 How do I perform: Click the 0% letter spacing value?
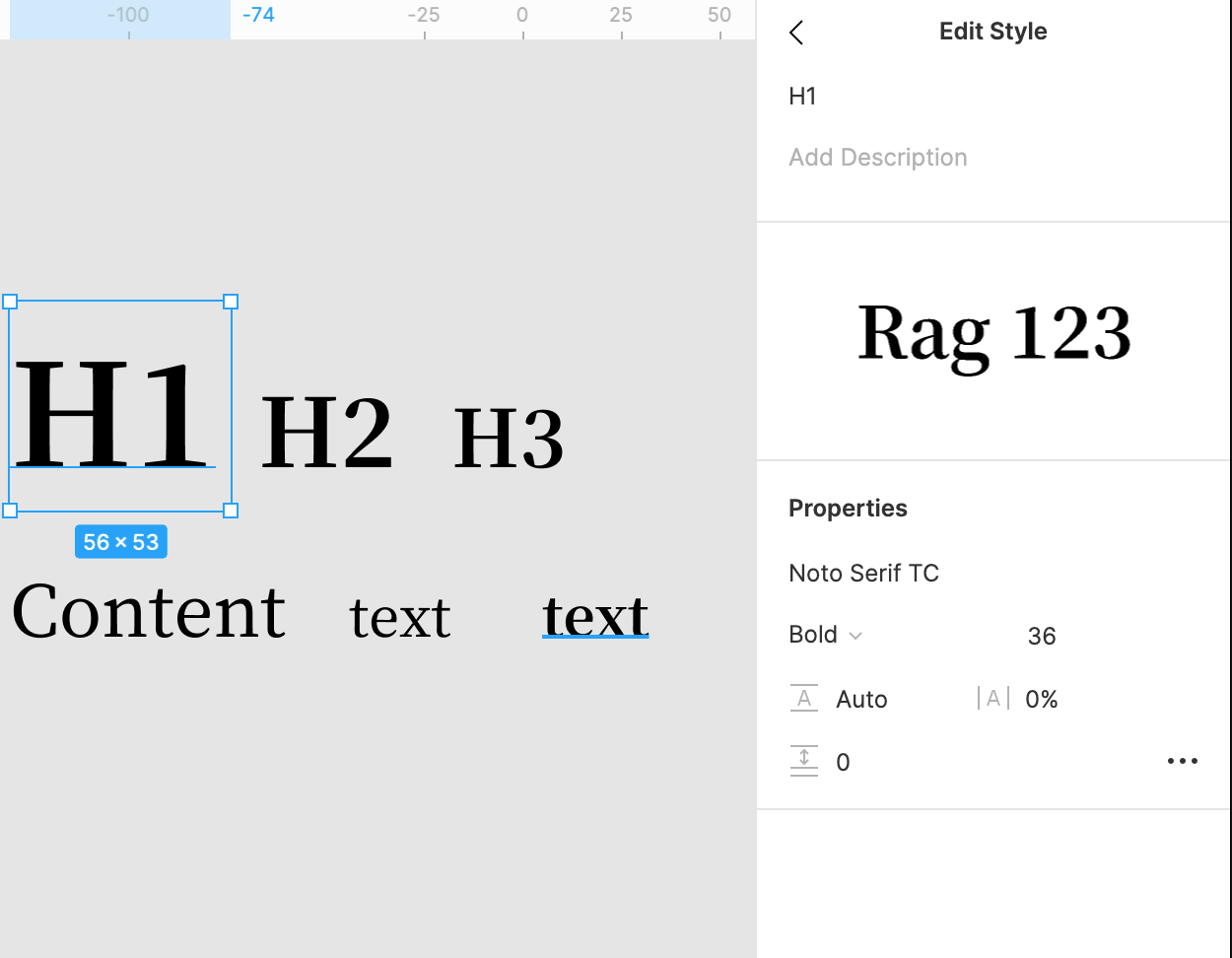click(1041, 700)
